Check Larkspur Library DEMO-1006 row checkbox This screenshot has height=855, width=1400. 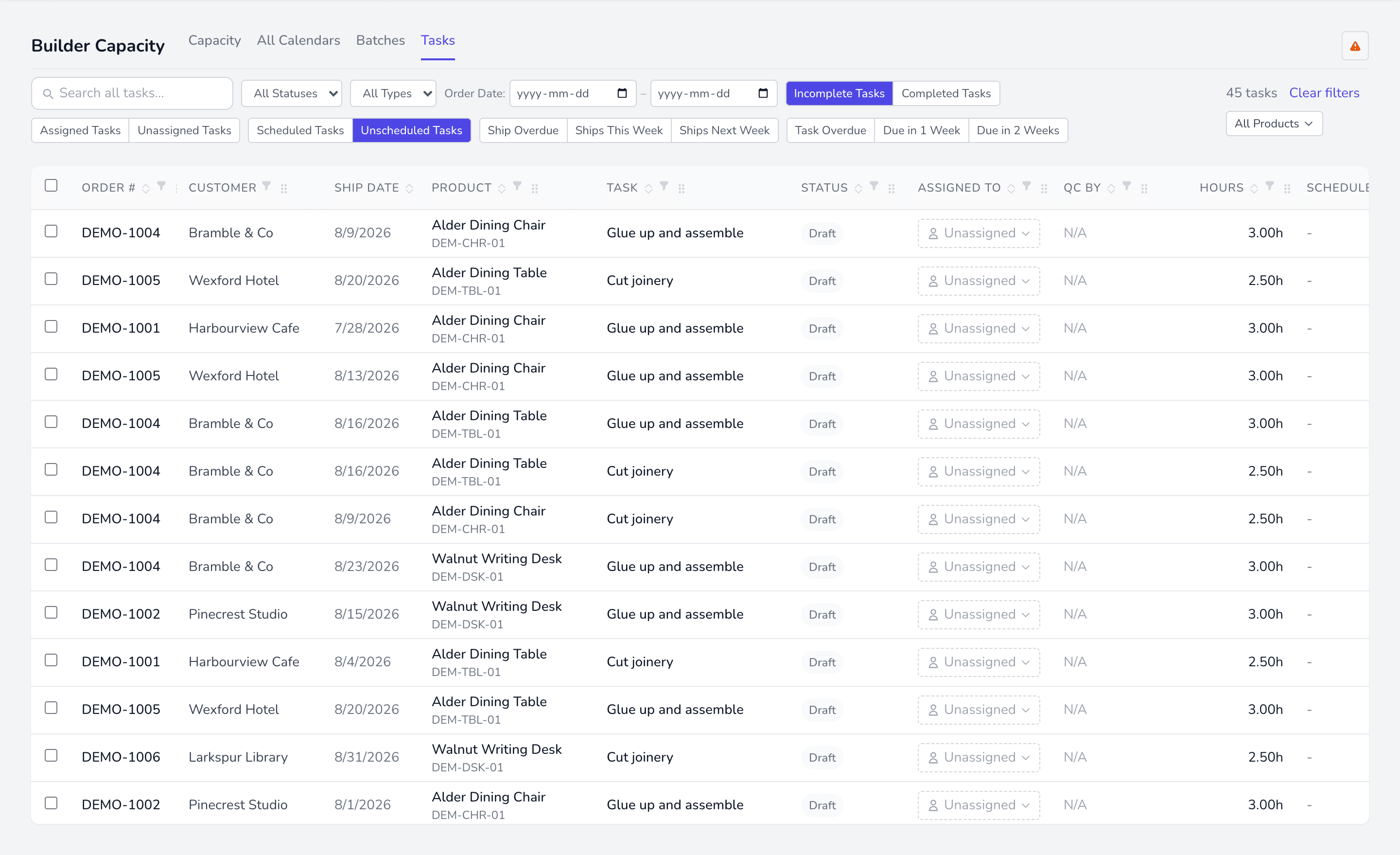tap(51, 755)
